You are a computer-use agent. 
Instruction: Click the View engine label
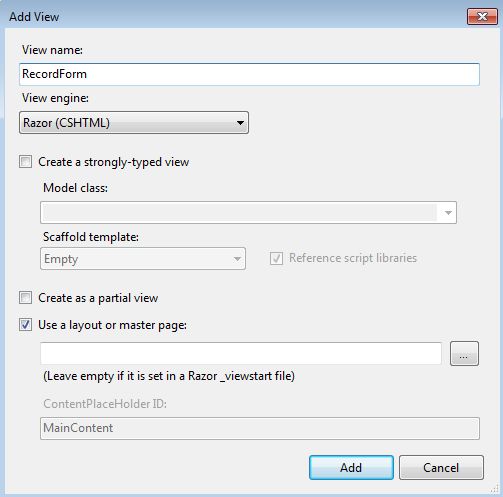point(55,98)
